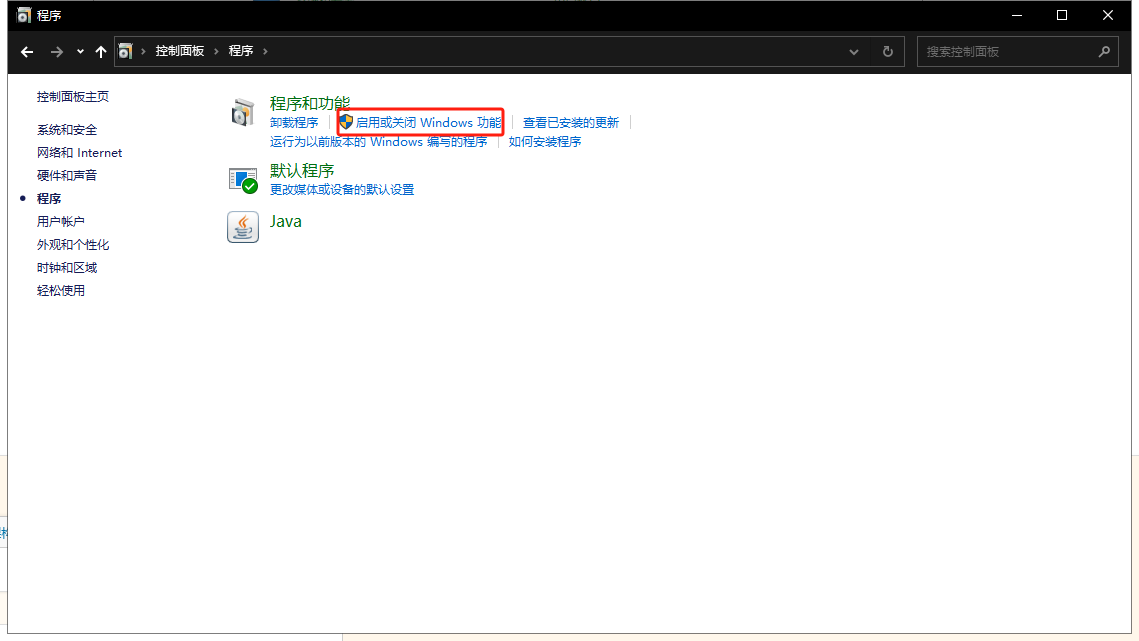Click 如何安装程序 link
Screen dimensions: 1139x641
point(545,142)
